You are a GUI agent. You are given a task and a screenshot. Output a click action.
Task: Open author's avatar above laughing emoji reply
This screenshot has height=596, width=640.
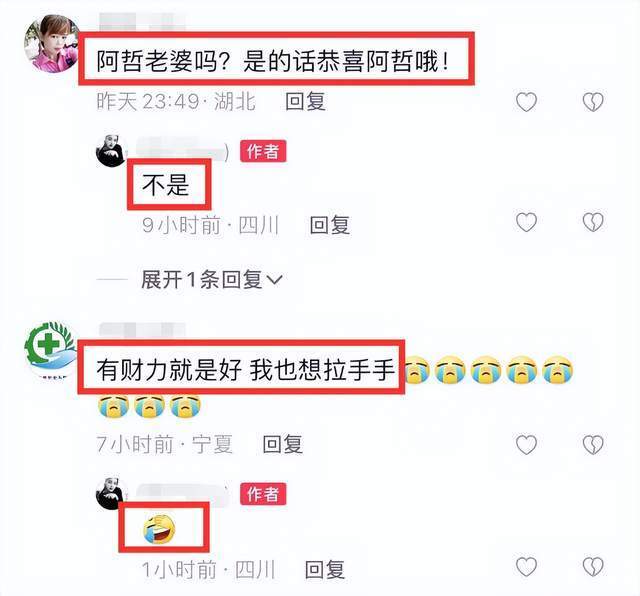coord(111,494)
